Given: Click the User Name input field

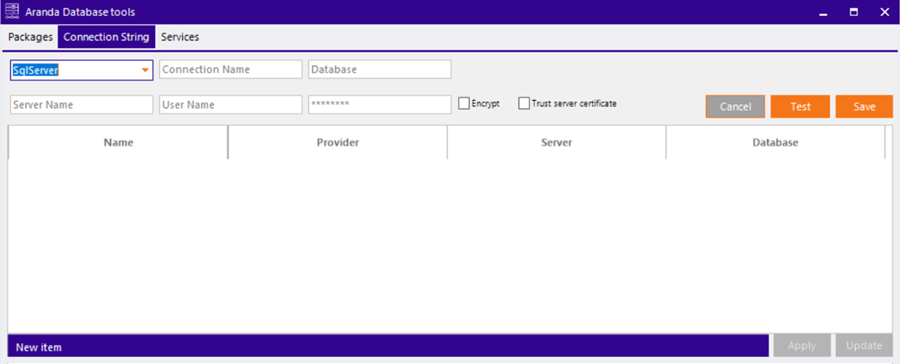Looking at the screenshot, I should (231, 105).
